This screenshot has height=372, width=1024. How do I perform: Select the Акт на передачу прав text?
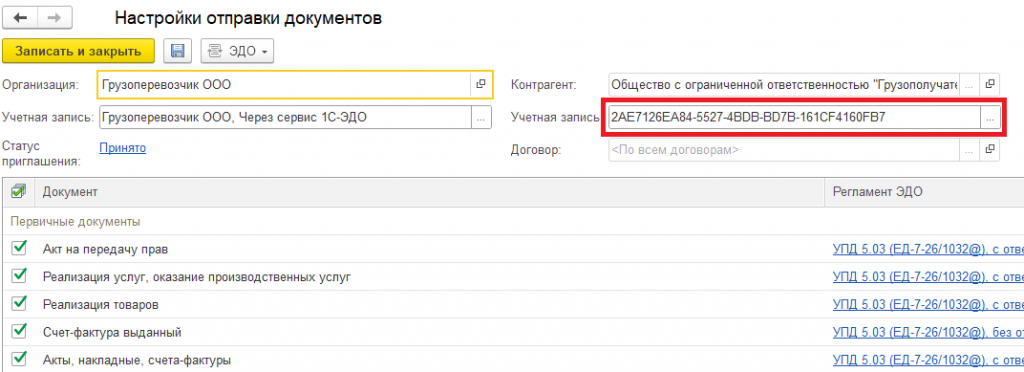106,249
